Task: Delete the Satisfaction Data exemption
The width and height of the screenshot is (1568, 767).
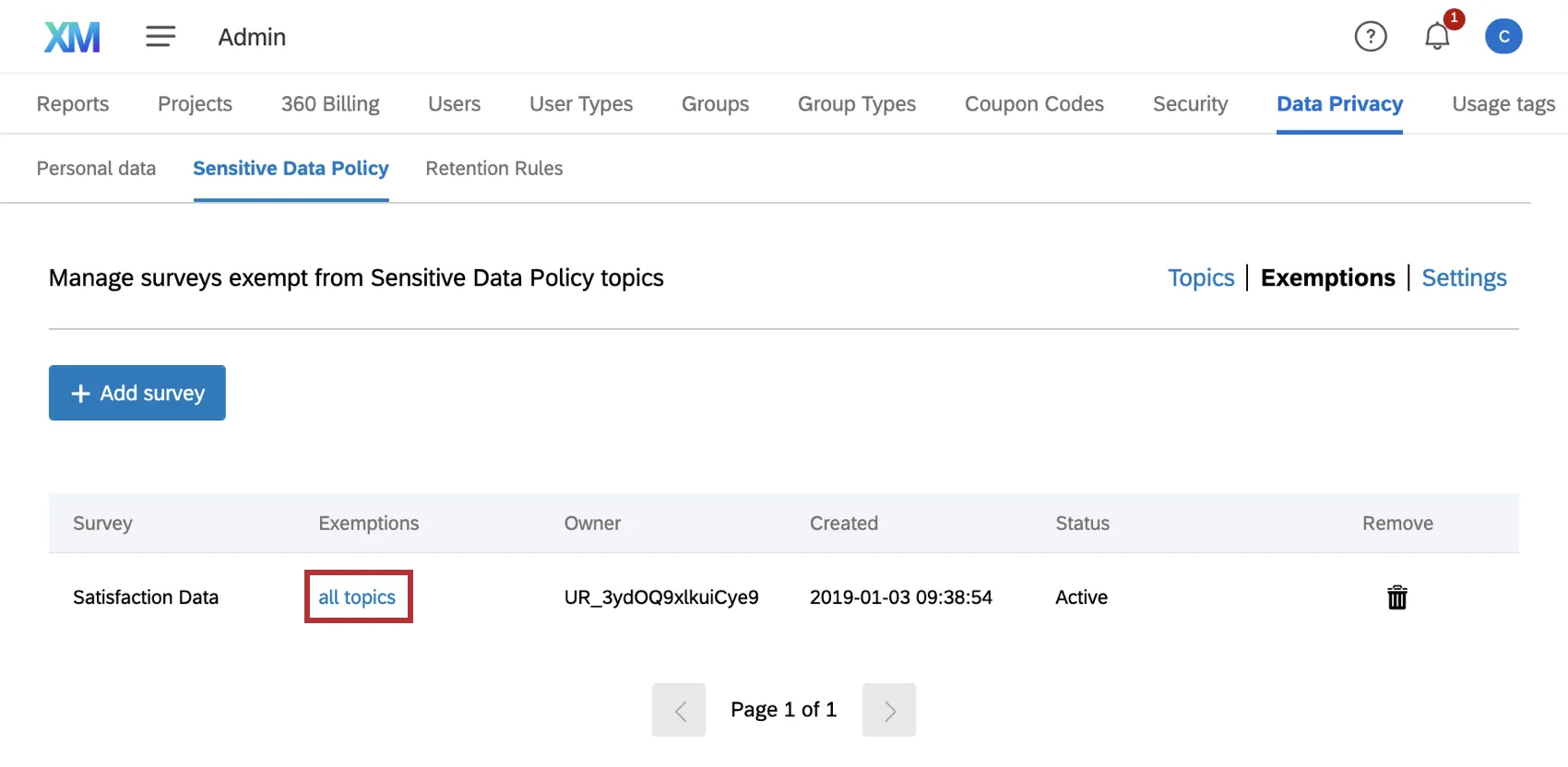Action: [1397, 597]
